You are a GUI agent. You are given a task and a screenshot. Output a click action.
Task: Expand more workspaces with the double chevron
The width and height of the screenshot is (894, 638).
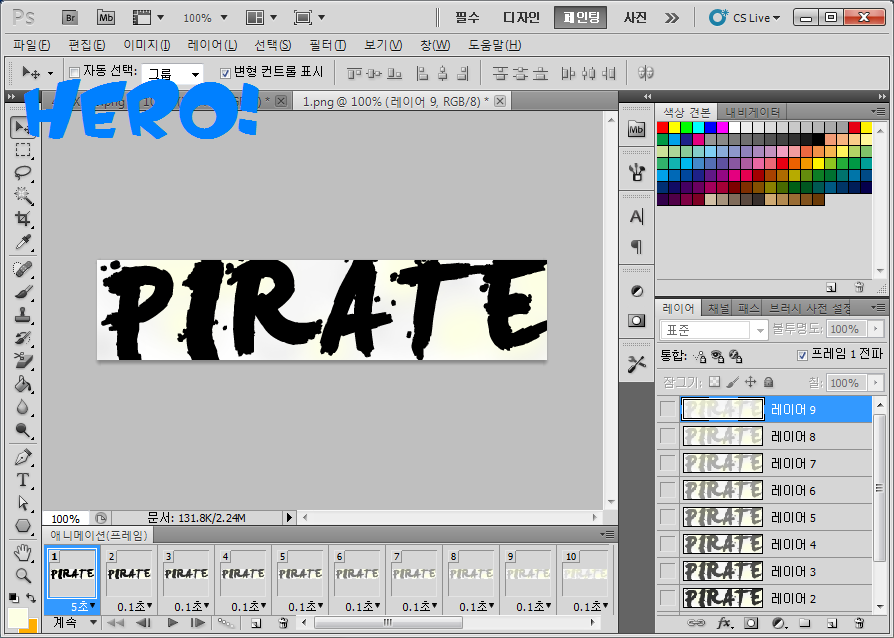(x=672, y=18)
